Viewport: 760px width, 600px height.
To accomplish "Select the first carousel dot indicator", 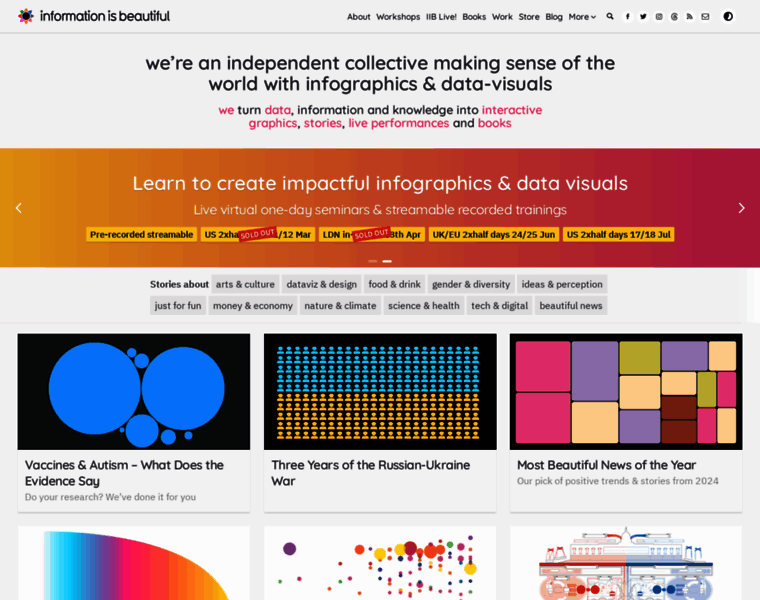I will (x=372, y=261).
